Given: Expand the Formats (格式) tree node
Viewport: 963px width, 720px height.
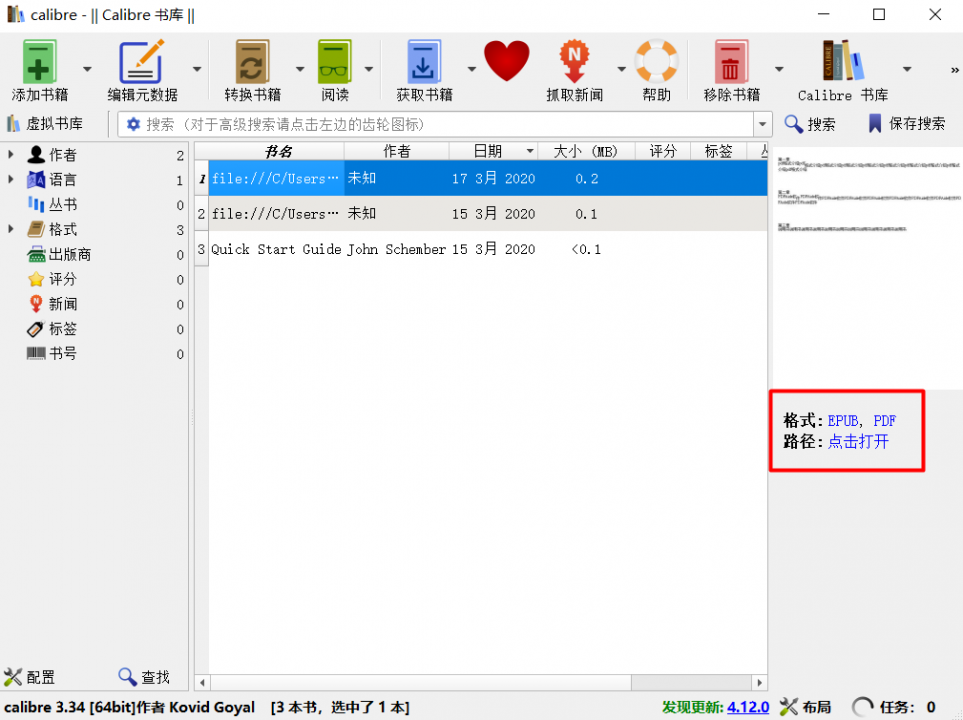Looking at the screenshot, I should pos(10,229).
